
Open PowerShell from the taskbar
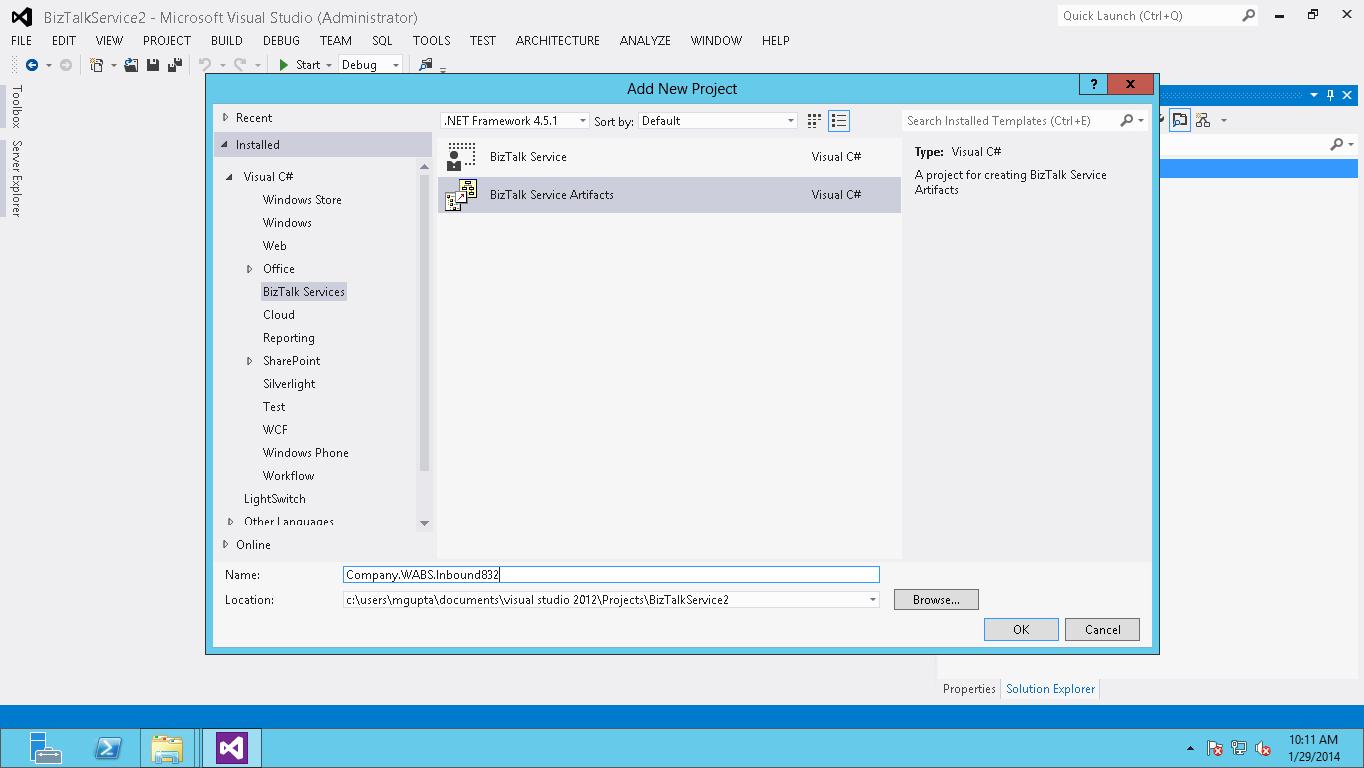coord(108,748)
